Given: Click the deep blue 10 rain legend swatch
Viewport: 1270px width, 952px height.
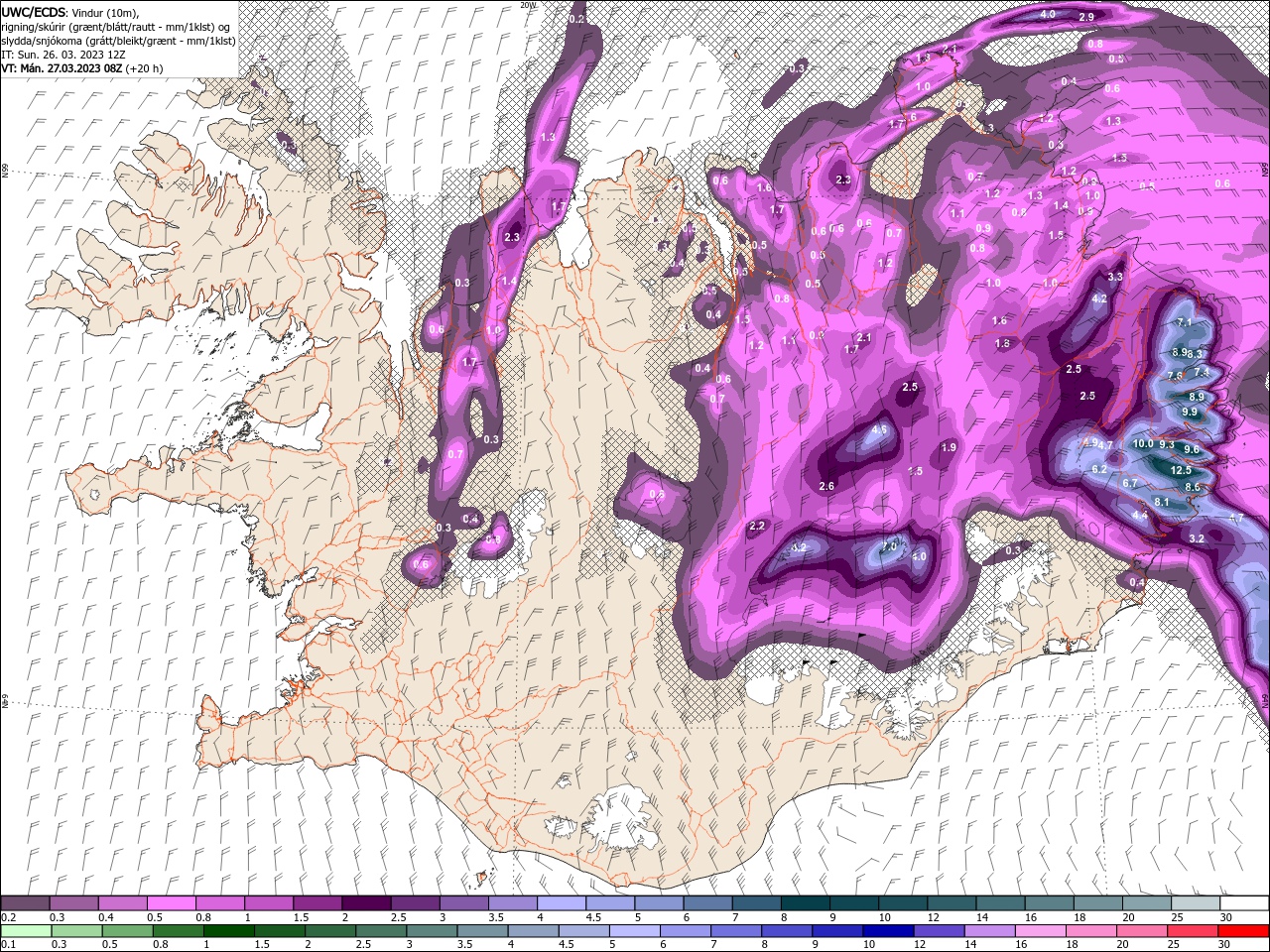Looking at the screenshot, I should 889,930.
